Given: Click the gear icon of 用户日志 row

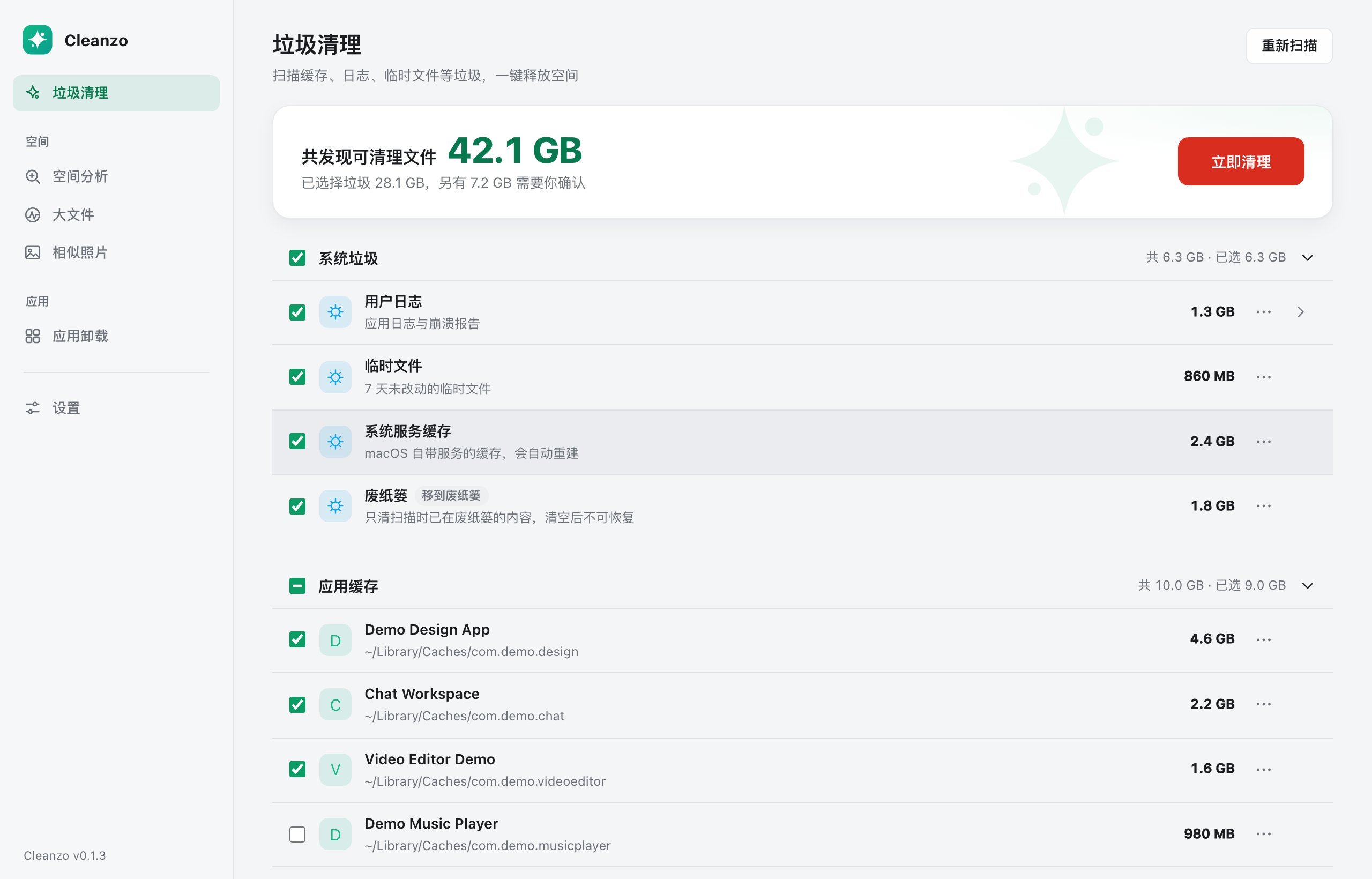Looking at the screenshot, I should click(x=335, y=312).
